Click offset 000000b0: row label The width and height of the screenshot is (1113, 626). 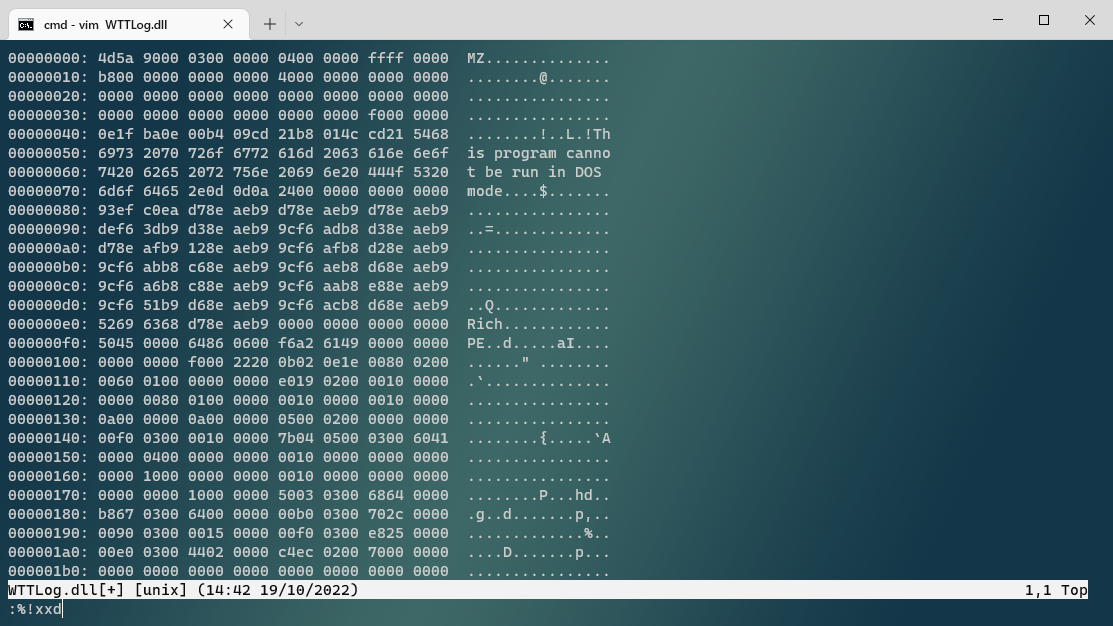coord(48,267)
